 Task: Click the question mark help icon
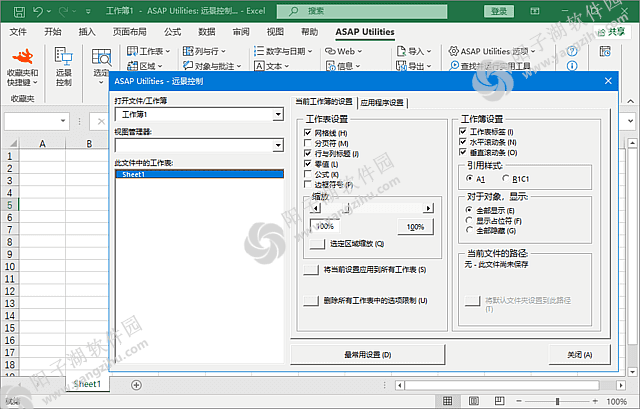pos(572,51)
